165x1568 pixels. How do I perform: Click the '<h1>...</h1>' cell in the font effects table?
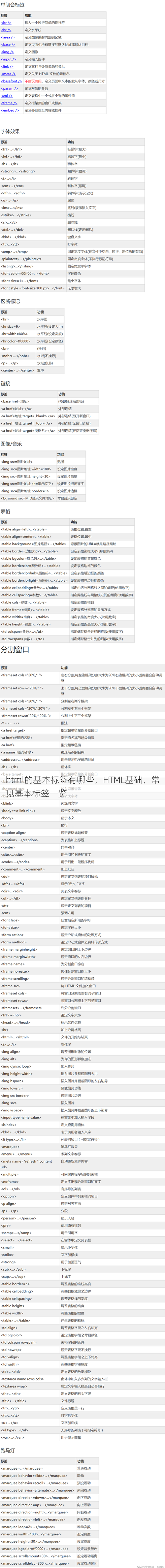33,149
